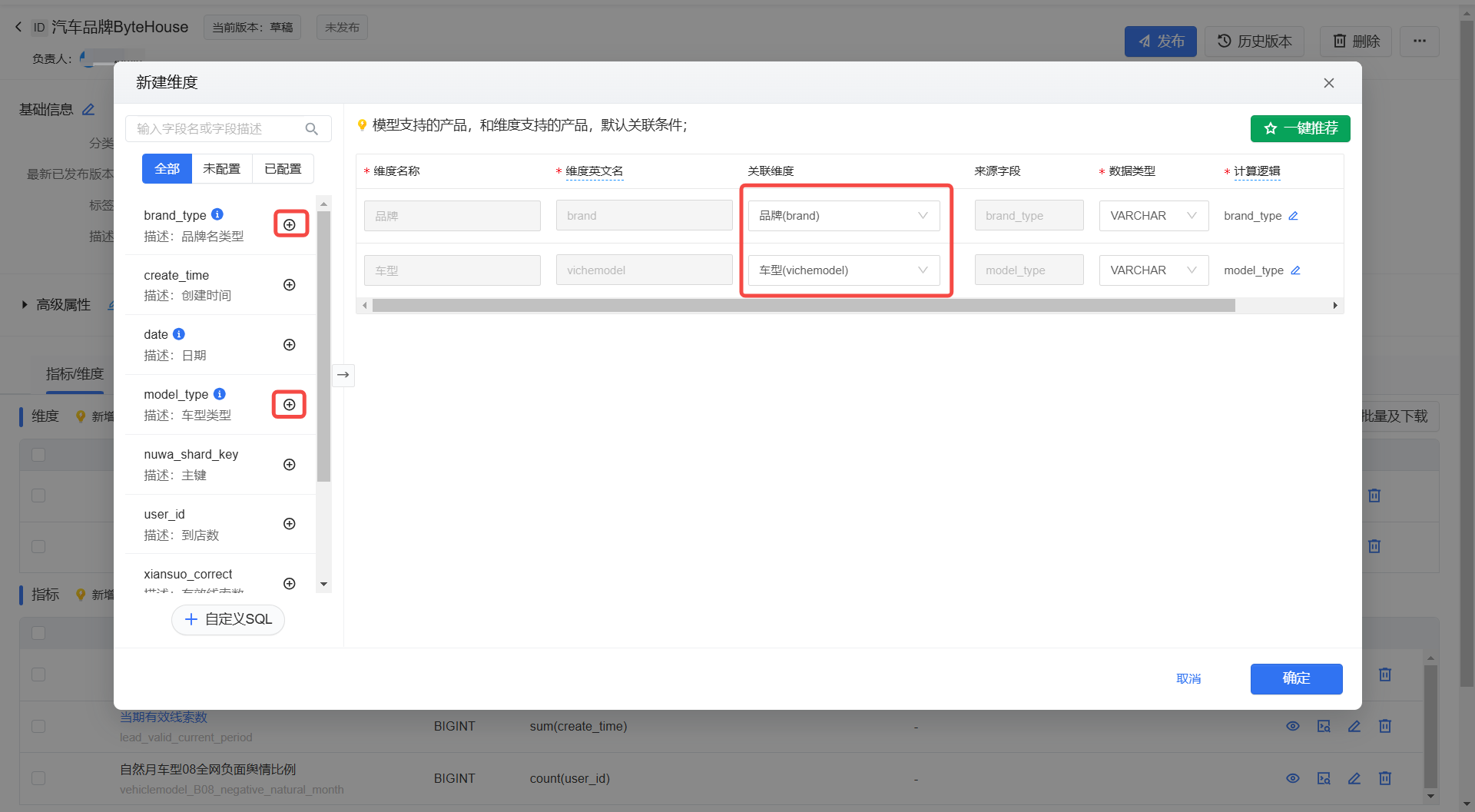Switch to the 未配置 filter tab
Image resolution: width=1475 pixels, height=812 pixels.
[x=221, y=169]
